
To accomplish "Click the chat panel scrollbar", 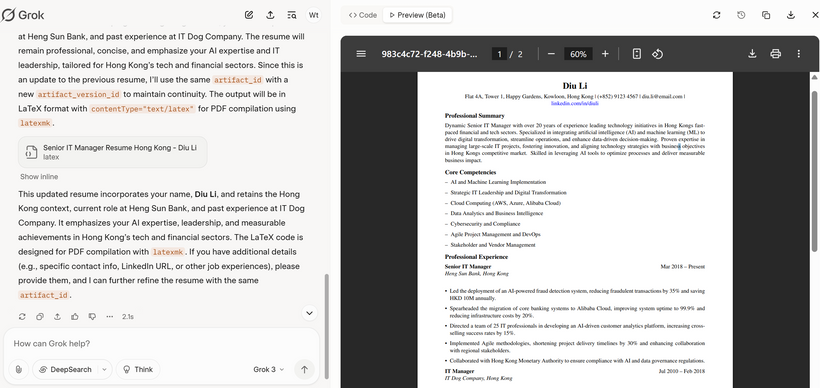I will click(x=327, y=326).
